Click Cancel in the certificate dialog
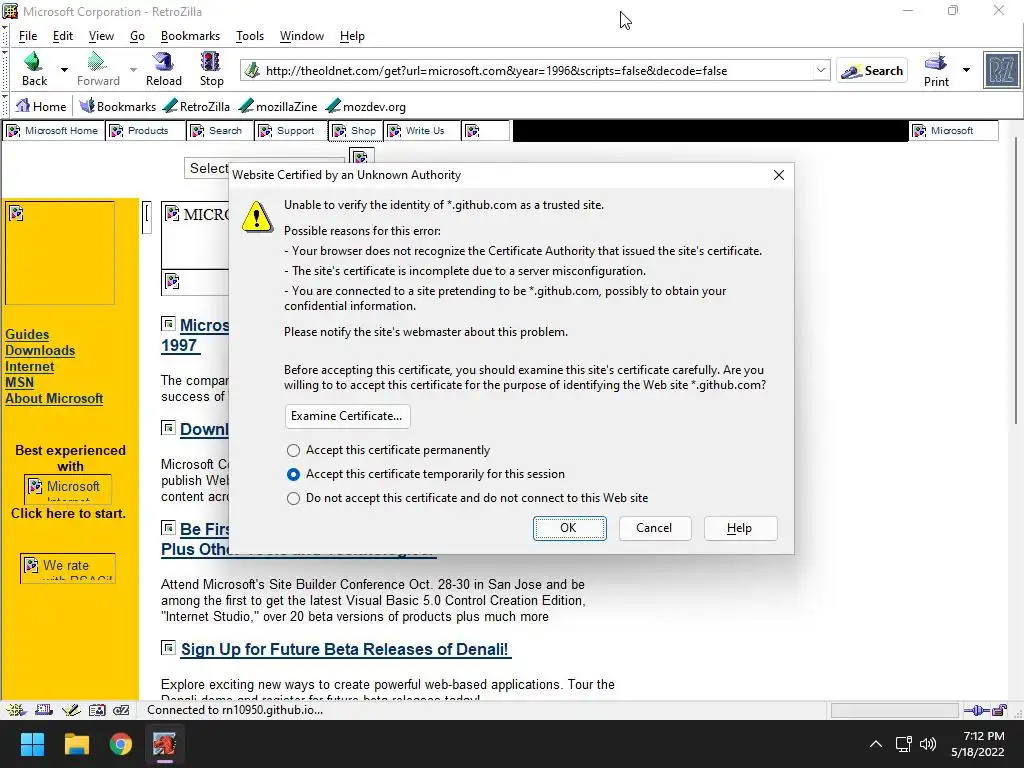Viewport: 1024px width, 768px height. click(654, 528)
